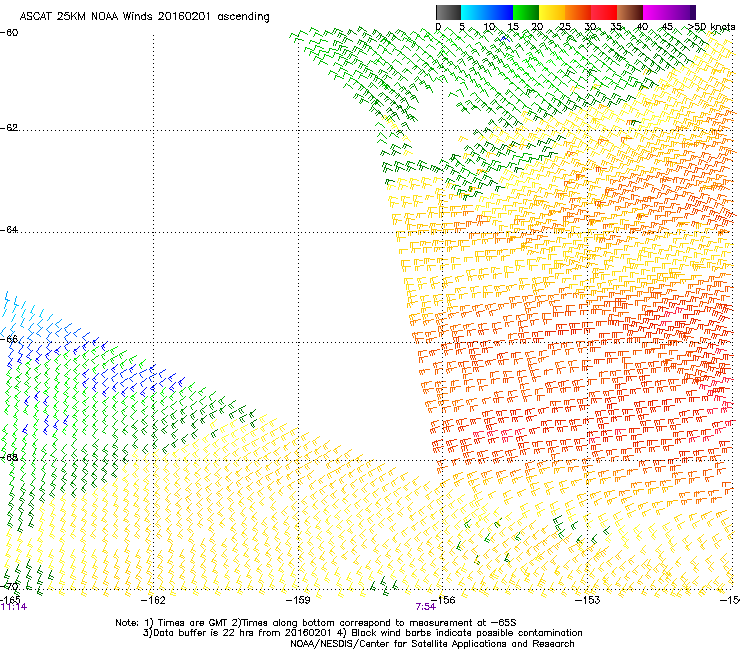Click the -62 latitude axis label

(x=9, y=128)
